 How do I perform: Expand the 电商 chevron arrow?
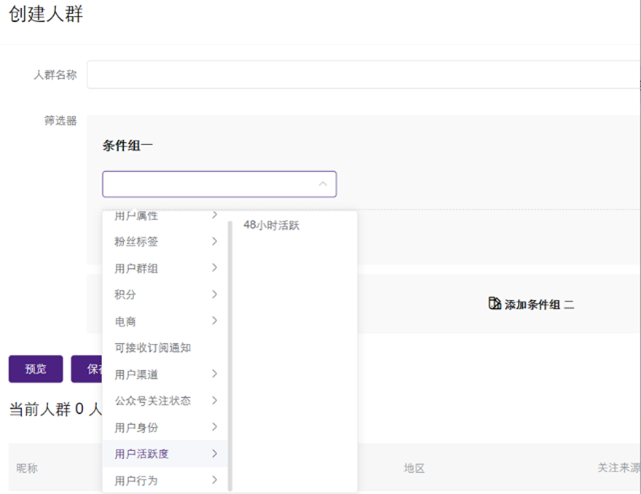[214, 321]
